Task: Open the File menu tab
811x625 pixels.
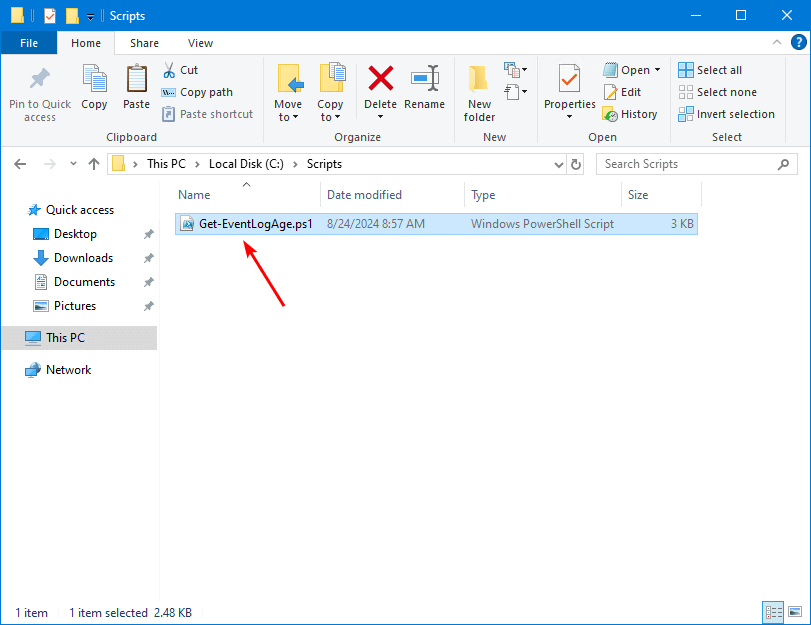Action: tap(29, 43)
